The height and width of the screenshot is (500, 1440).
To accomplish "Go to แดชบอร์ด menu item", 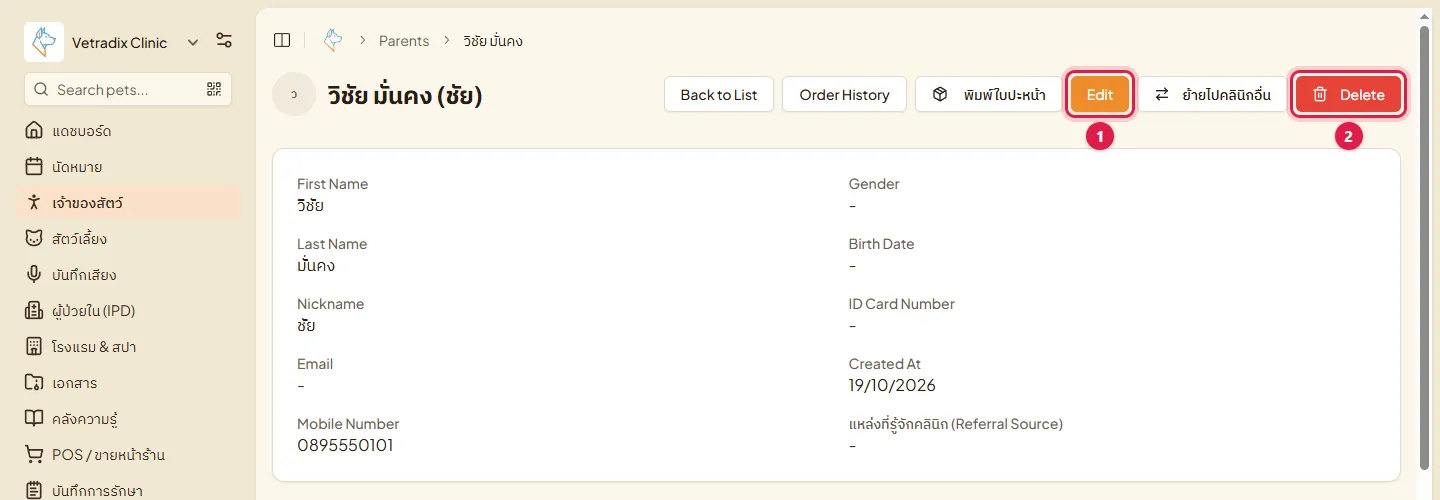I will click(x=128, y=131).
